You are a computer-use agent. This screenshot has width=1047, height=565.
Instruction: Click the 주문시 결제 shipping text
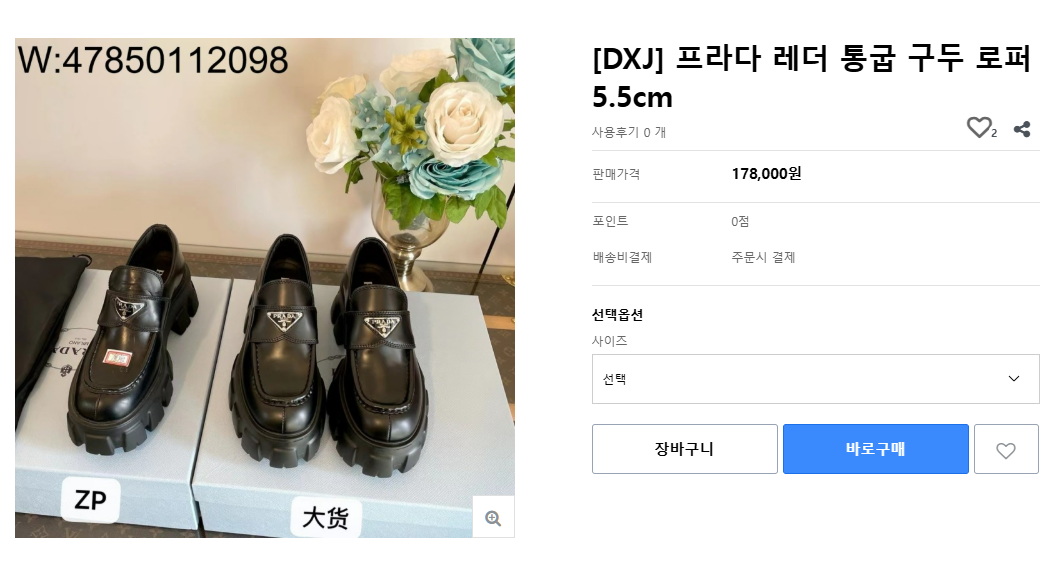(763, 257)
